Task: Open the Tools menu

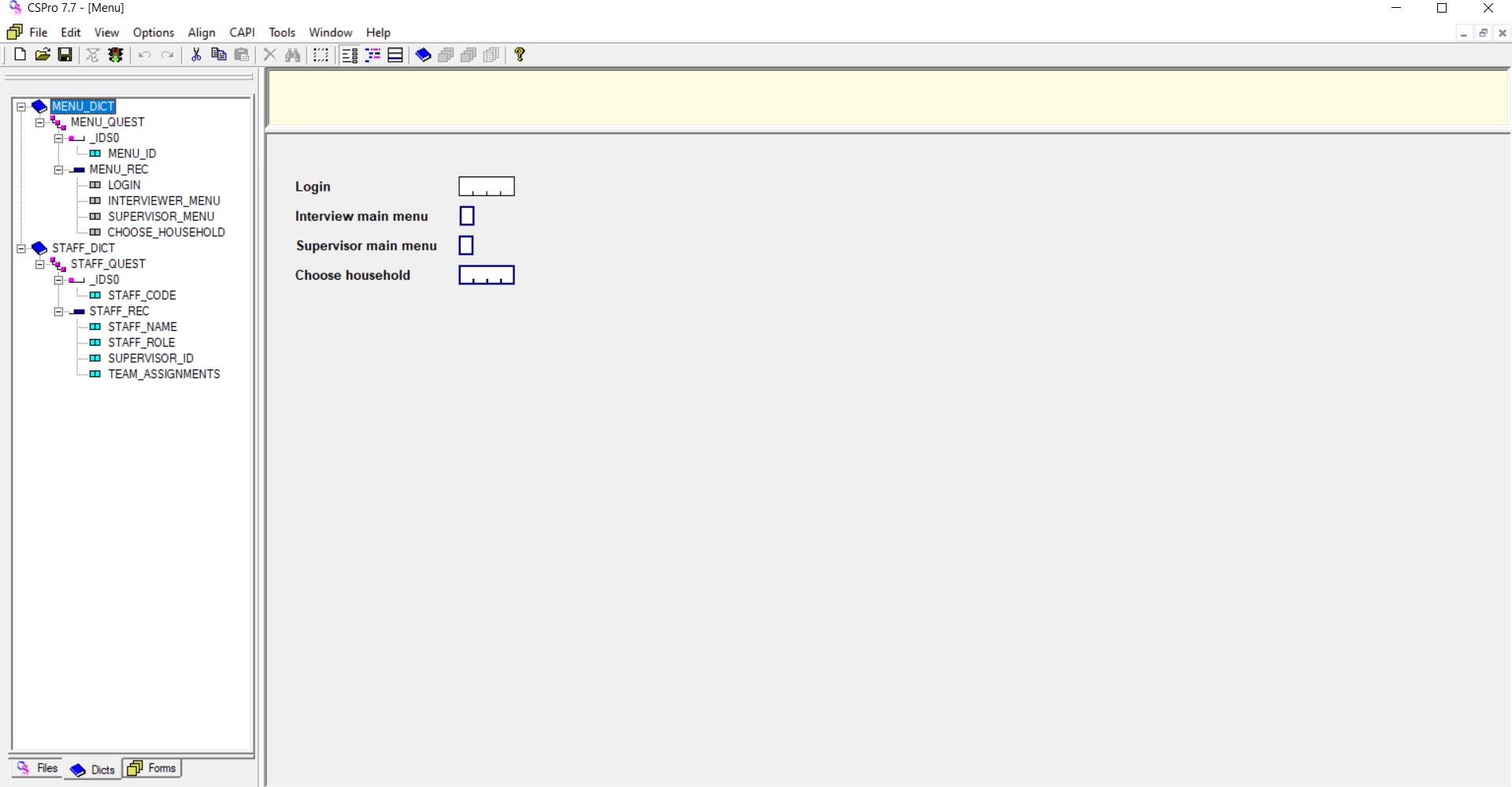Action: [x=282, y=32]
